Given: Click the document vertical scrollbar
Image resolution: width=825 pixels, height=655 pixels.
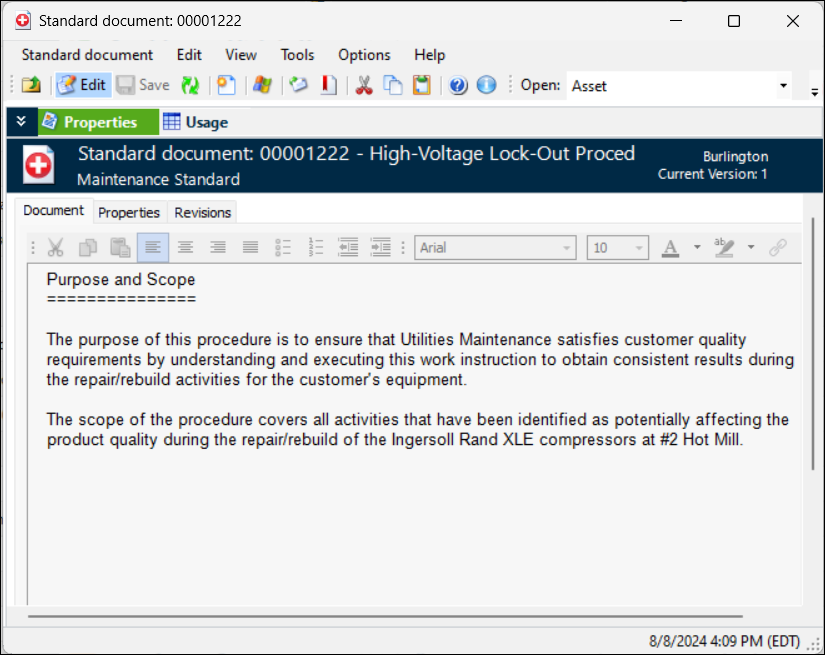Looking at the screenshot, I should pos(813,343).
